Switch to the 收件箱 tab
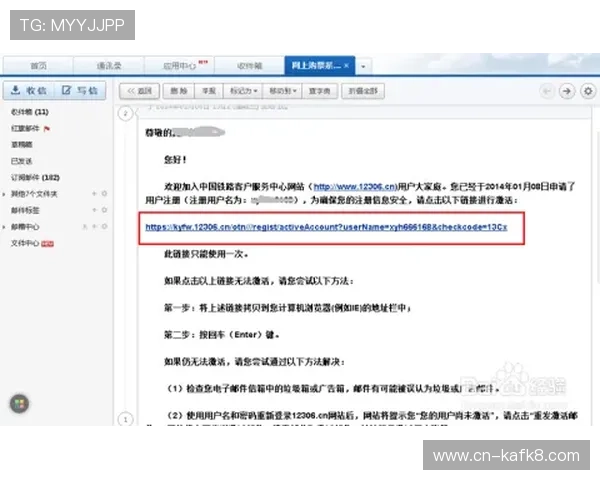 tap(249, 66)
